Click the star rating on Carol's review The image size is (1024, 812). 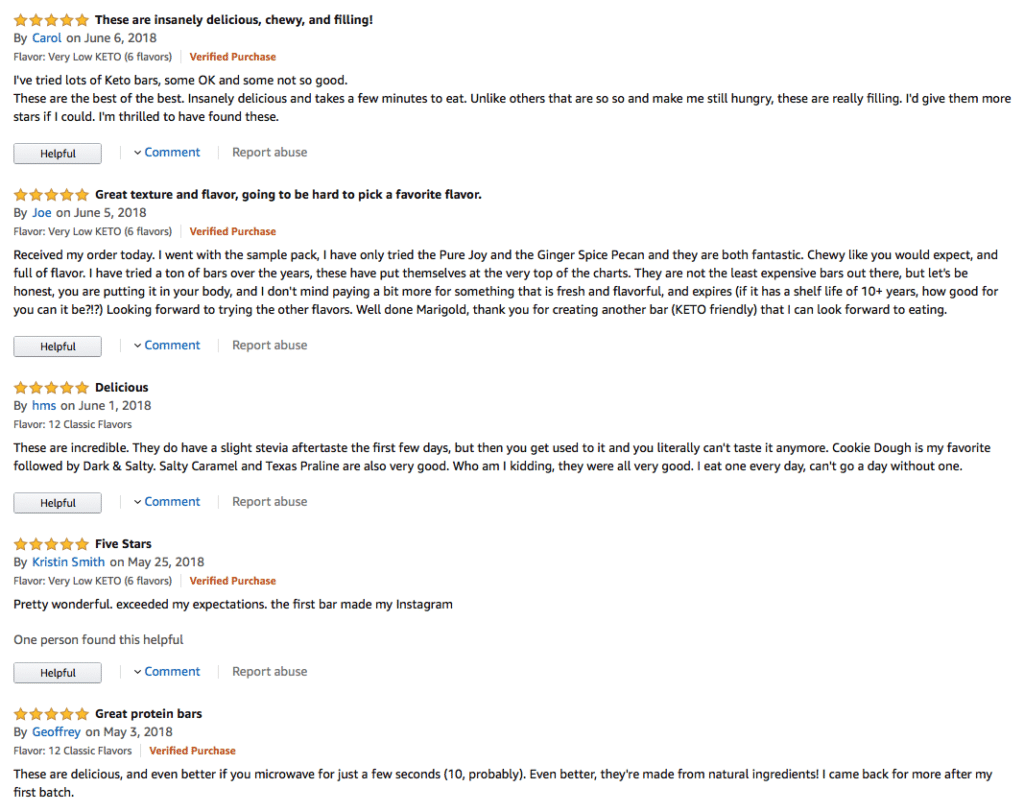pyautogui.click(x=51, y=20)
